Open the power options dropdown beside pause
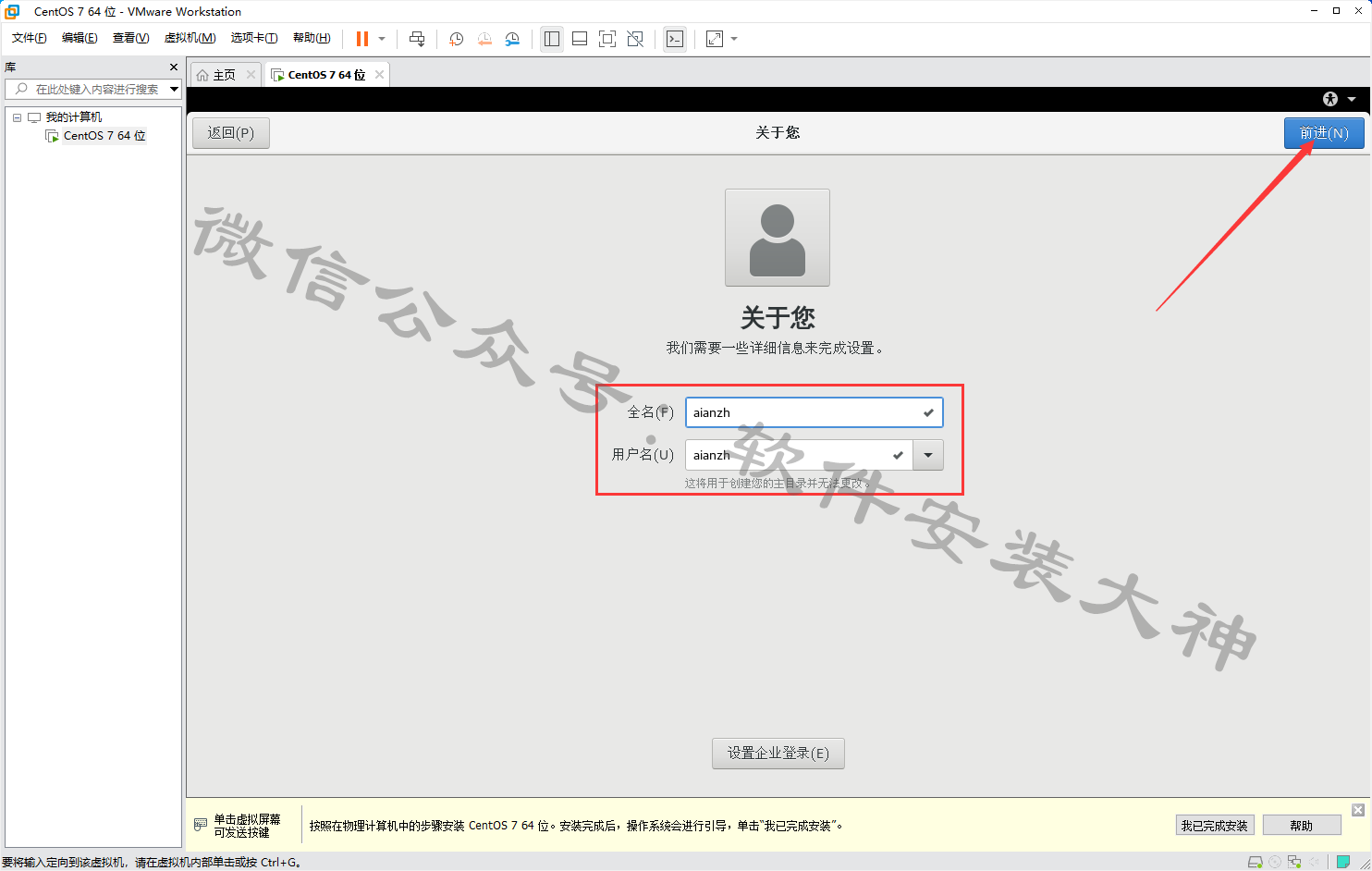 (382, 39)
